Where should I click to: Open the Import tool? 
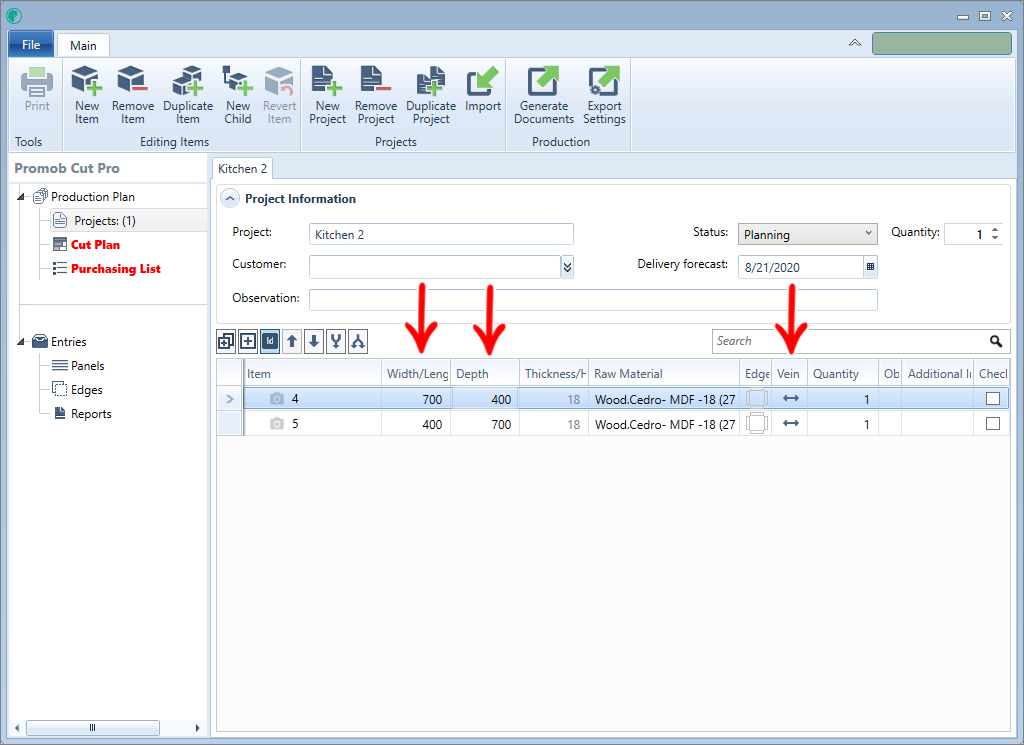pos(483,89)
